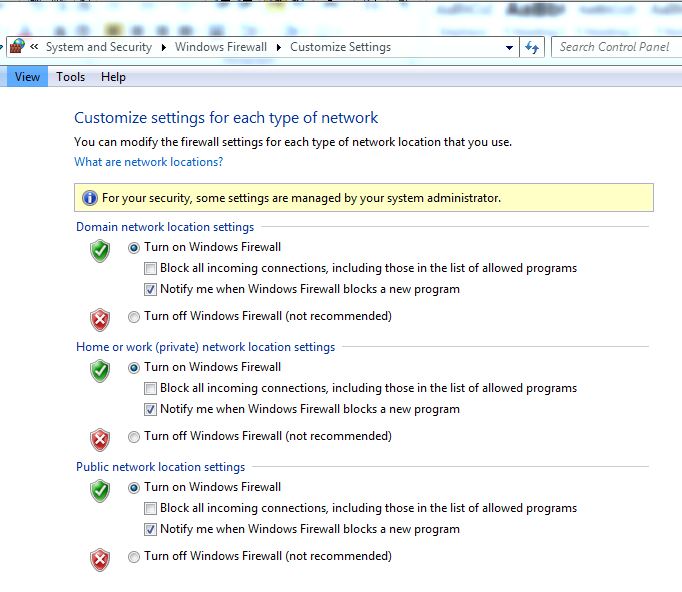Select Turn on Windows Firewall for Public network
The height and width of the screenshot is (592, 682).
[x=134, y=488]
